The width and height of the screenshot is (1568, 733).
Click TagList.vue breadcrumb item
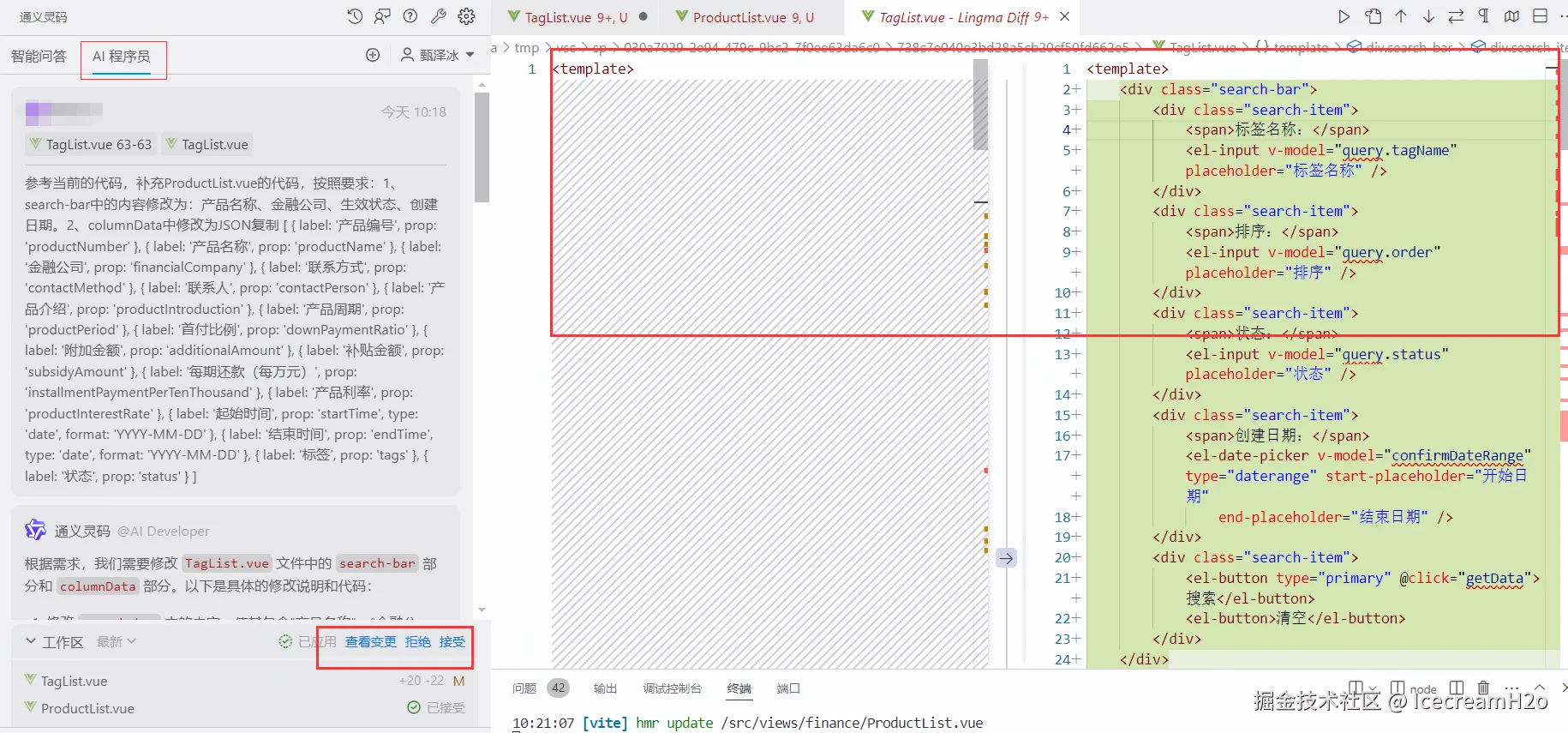pos(1196,48)
